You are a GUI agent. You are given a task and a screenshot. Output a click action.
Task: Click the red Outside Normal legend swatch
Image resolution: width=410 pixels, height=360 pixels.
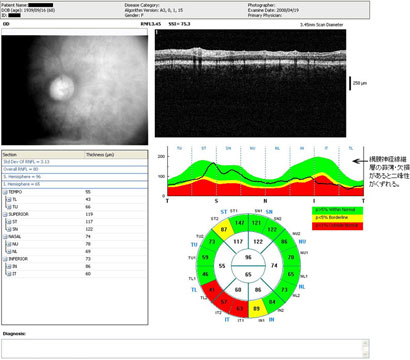tap(337, 226)
